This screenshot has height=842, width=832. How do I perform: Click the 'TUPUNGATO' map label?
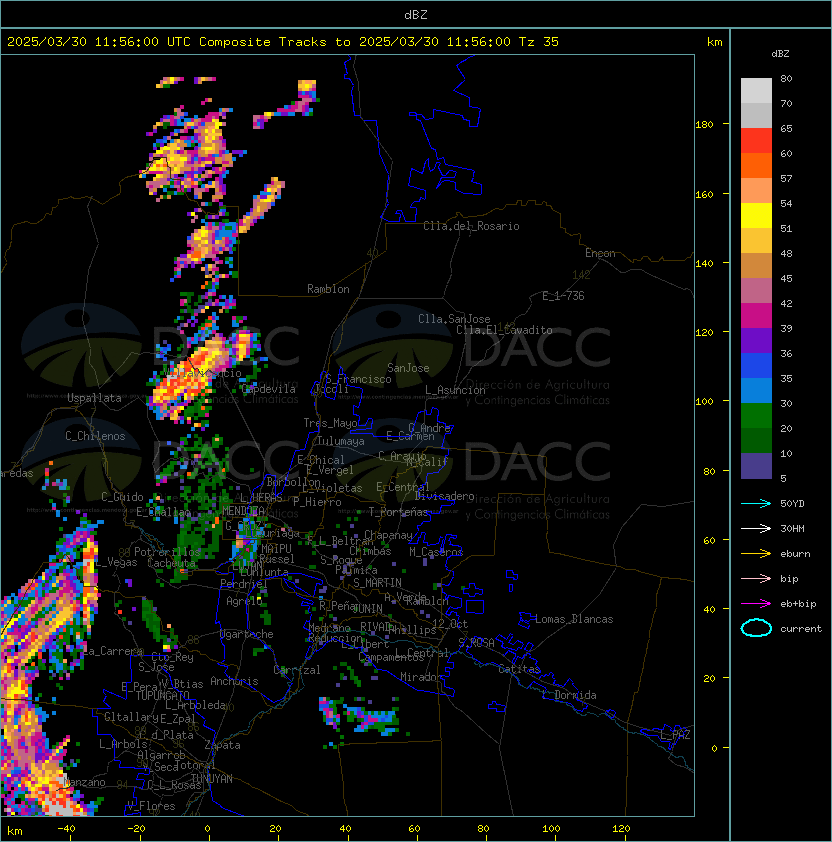pos(163,696)
